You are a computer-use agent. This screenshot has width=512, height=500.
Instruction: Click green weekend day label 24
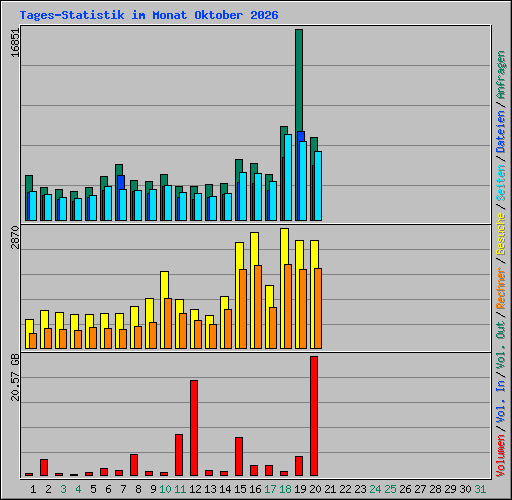pos(376,489)
